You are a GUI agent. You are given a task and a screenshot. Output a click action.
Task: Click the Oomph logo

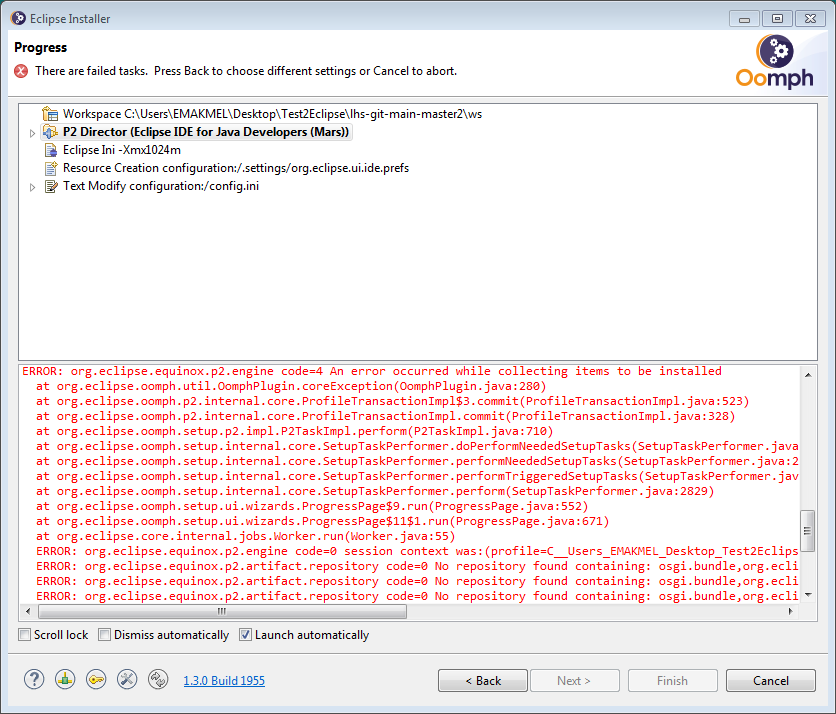pyautogui.click(x=775, y=62)
